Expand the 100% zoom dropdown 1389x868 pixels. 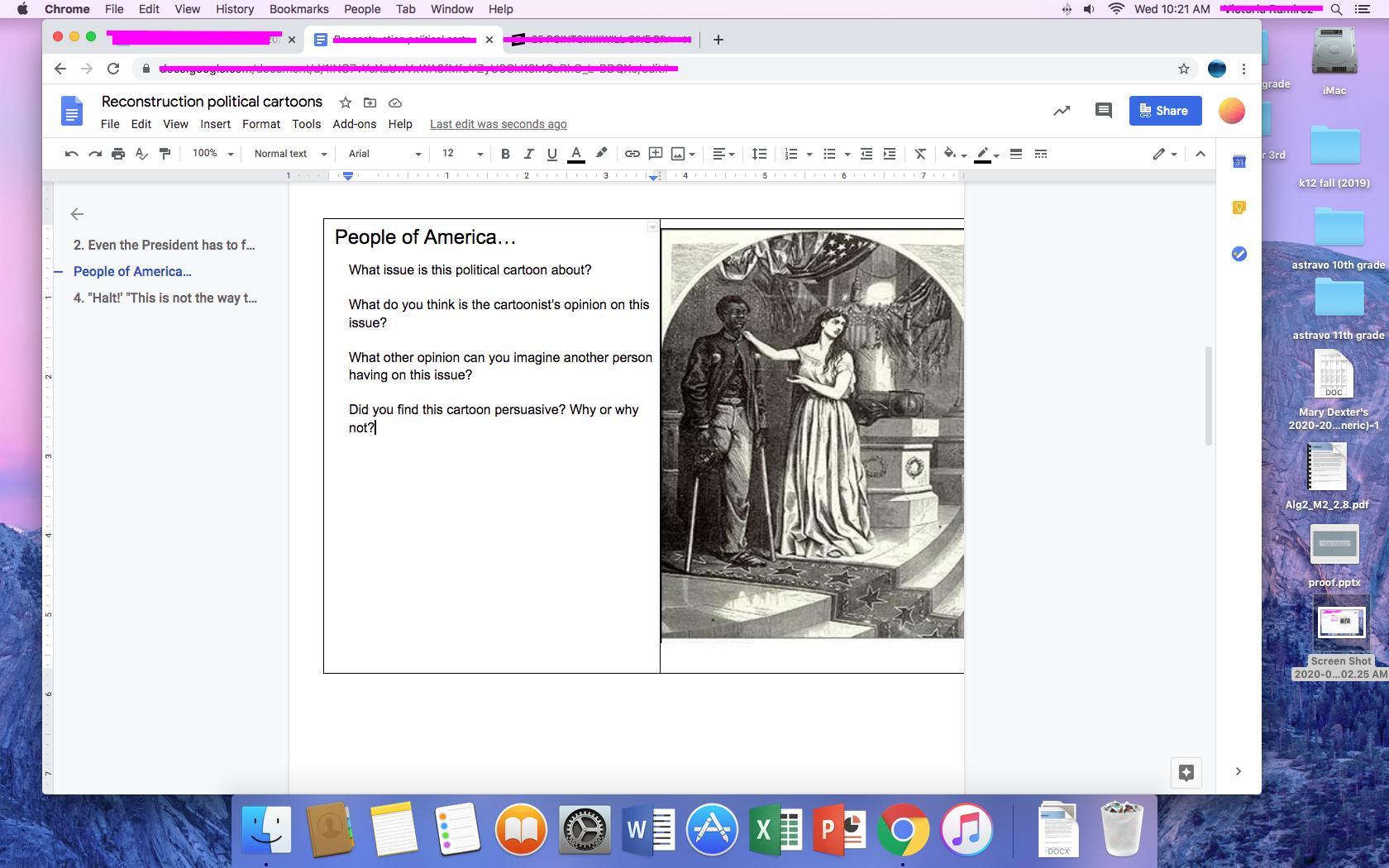[x=212, y=154]
